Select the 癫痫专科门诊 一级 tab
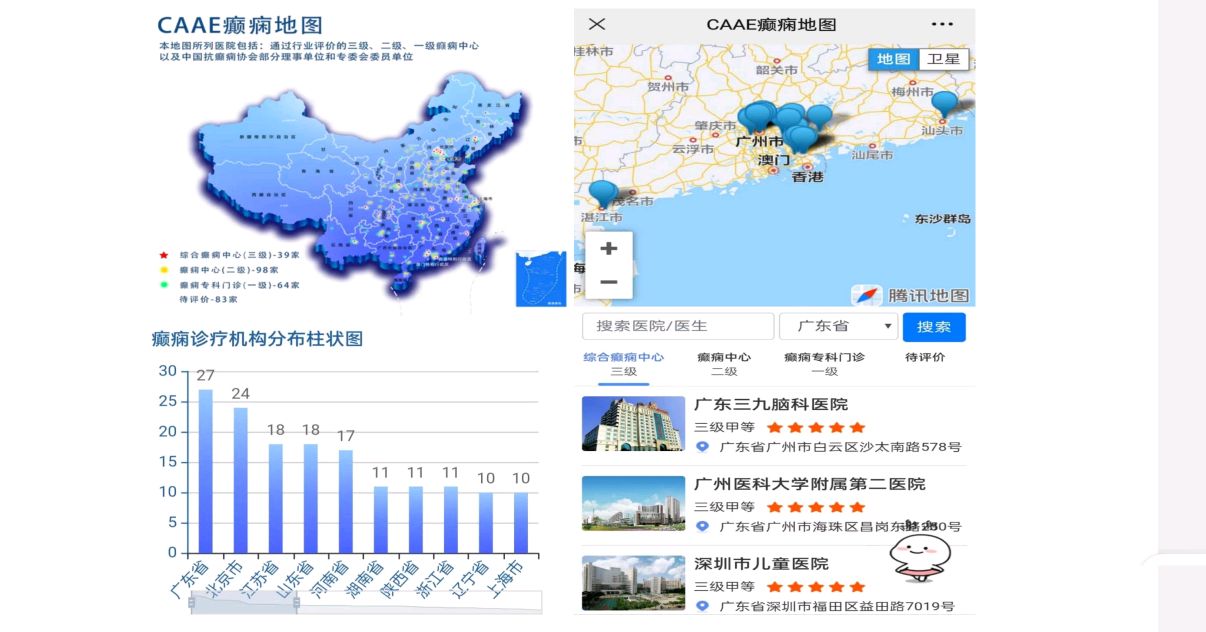 [824, 364]
